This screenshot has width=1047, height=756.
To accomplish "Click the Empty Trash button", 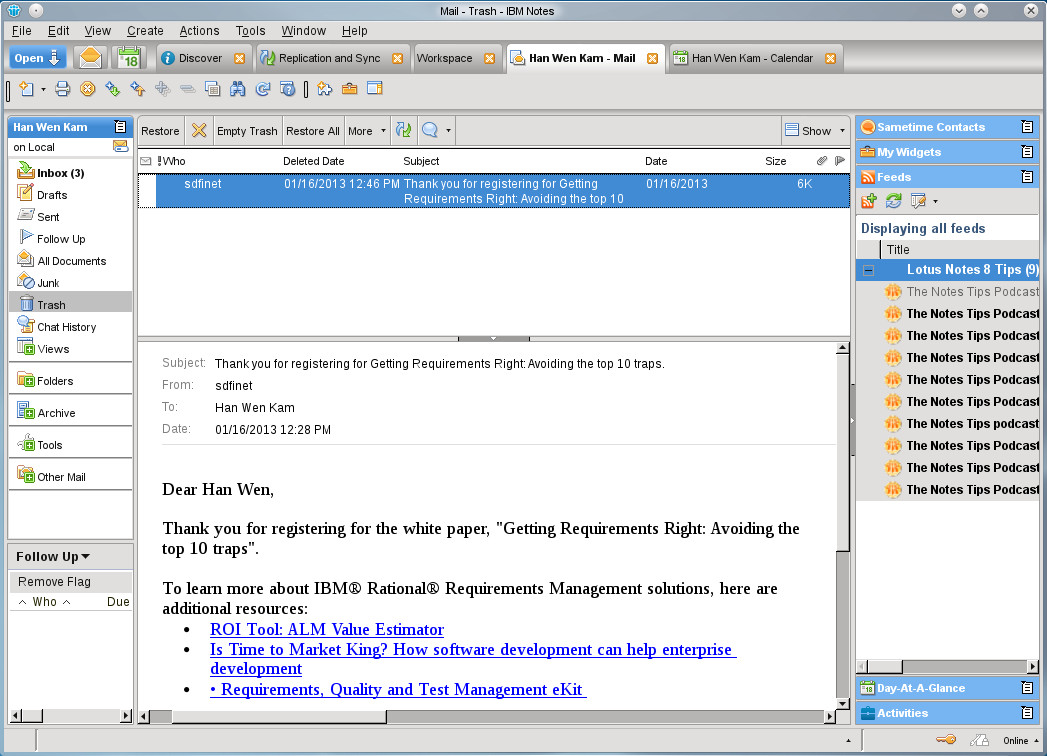I will click(247, 131).
